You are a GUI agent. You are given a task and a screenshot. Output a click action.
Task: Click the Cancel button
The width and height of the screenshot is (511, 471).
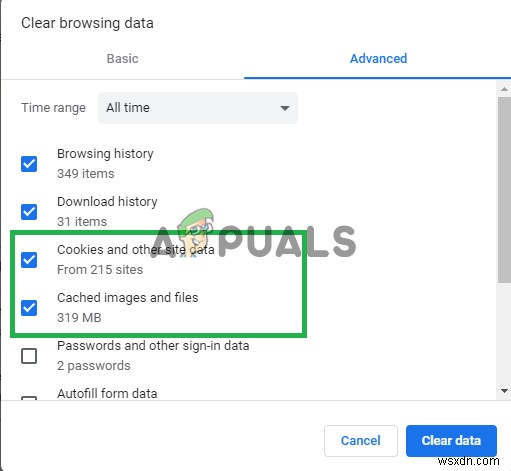click(x=361, y=441)
